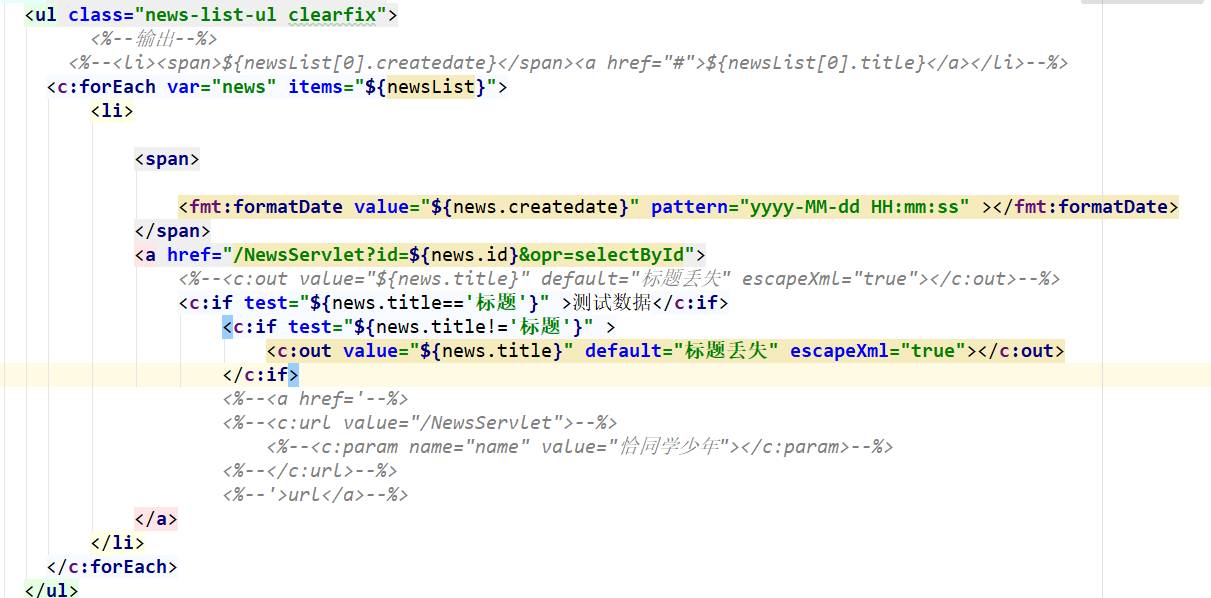Click '${news.createdate}' value expression
Viewport: 1211px width, 598px height.
[530, 207]
